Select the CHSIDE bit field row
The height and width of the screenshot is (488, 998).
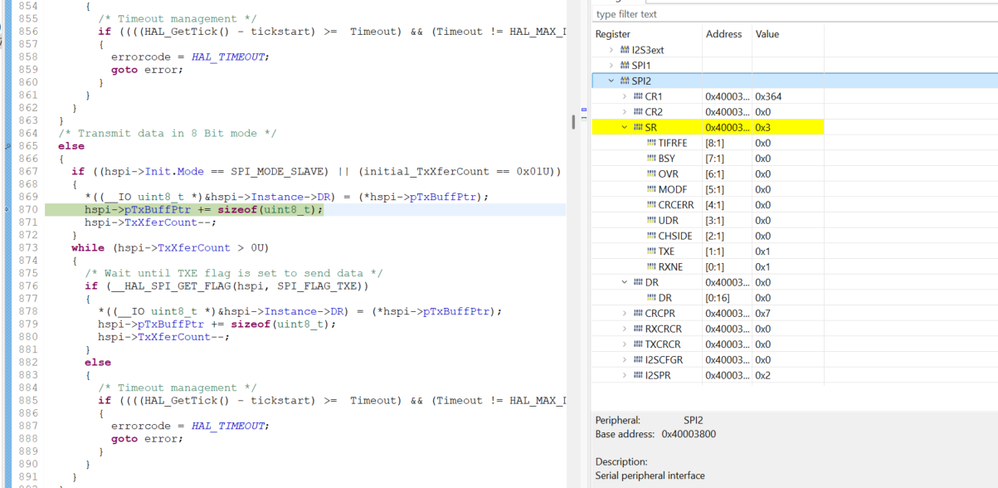[x=708, y=236]
